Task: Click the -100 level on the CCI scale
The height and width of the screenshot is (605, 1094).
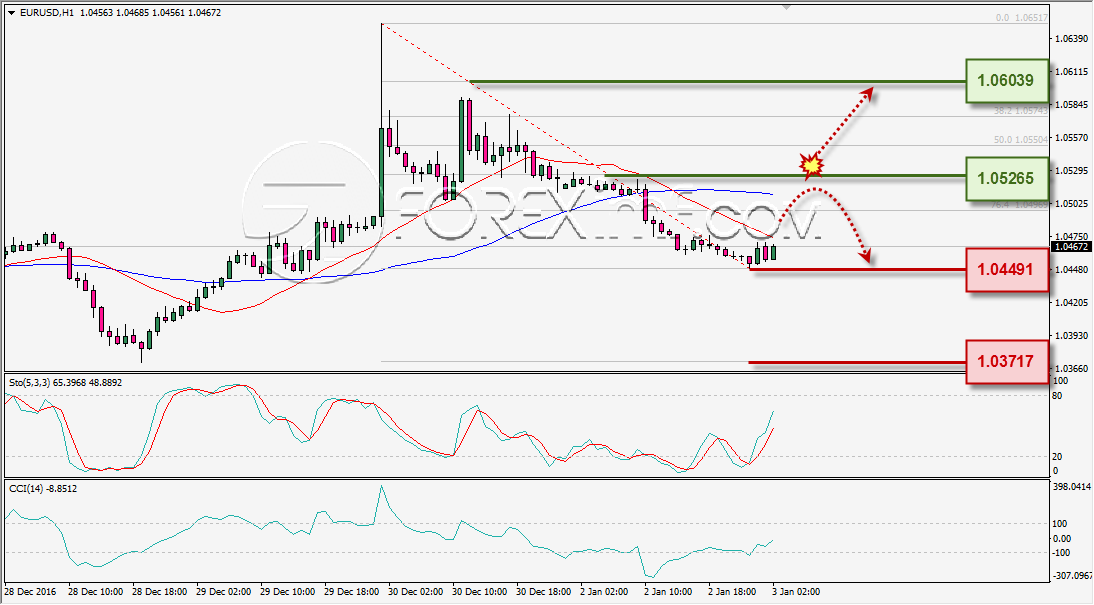Action: pyautogui.click(x=1061, y=553)
